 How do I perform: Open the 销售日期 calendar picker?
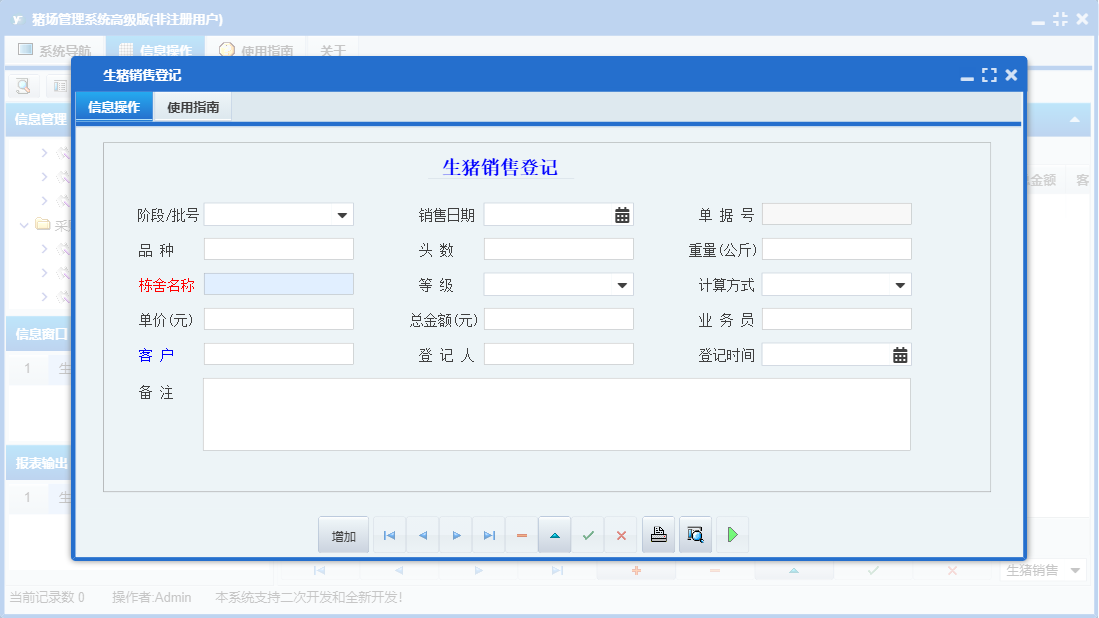pyautogui.click(x=622, y=215)
